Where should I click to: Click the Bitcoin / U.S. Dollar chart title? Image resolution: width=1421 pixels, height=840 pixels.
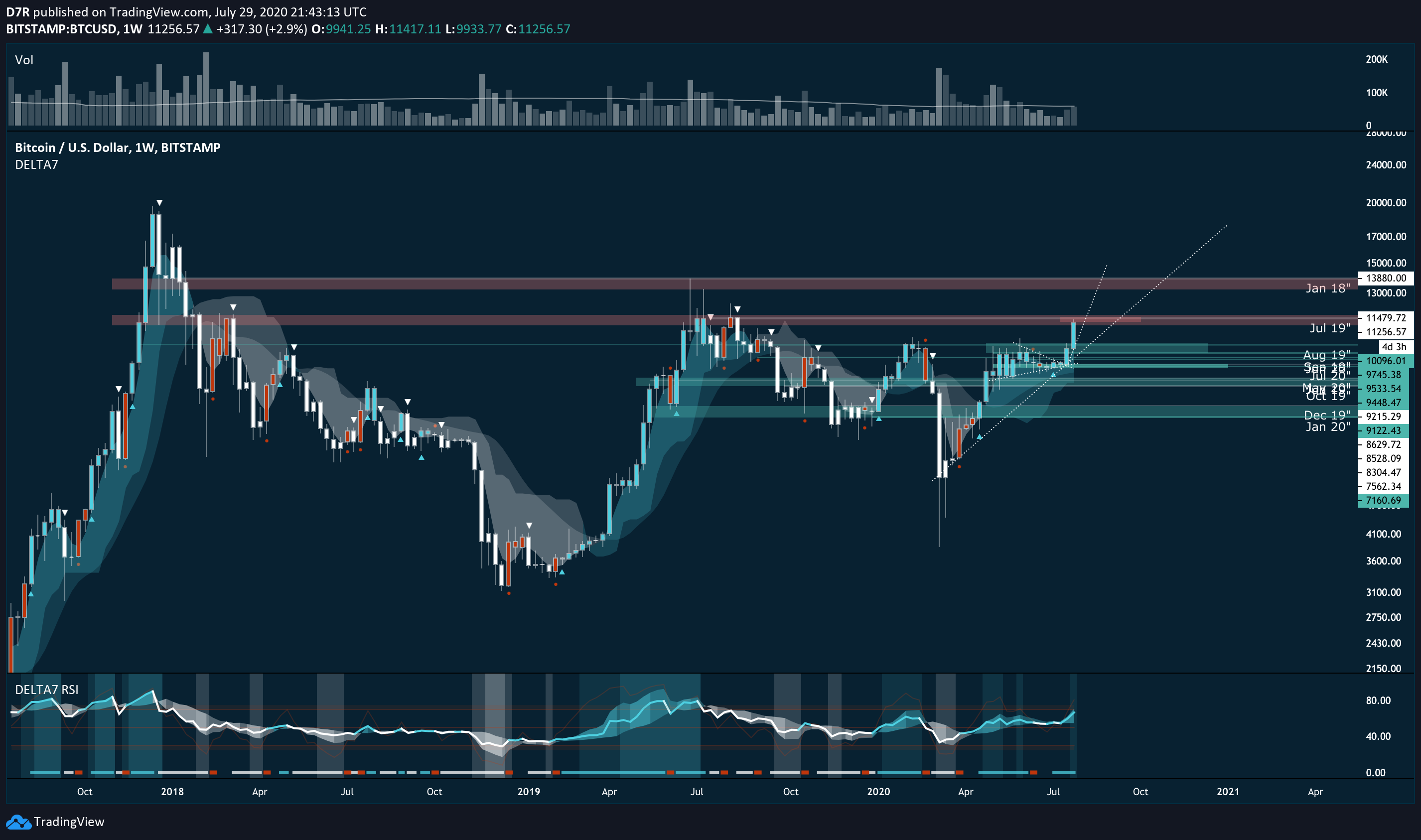[118, 148]
